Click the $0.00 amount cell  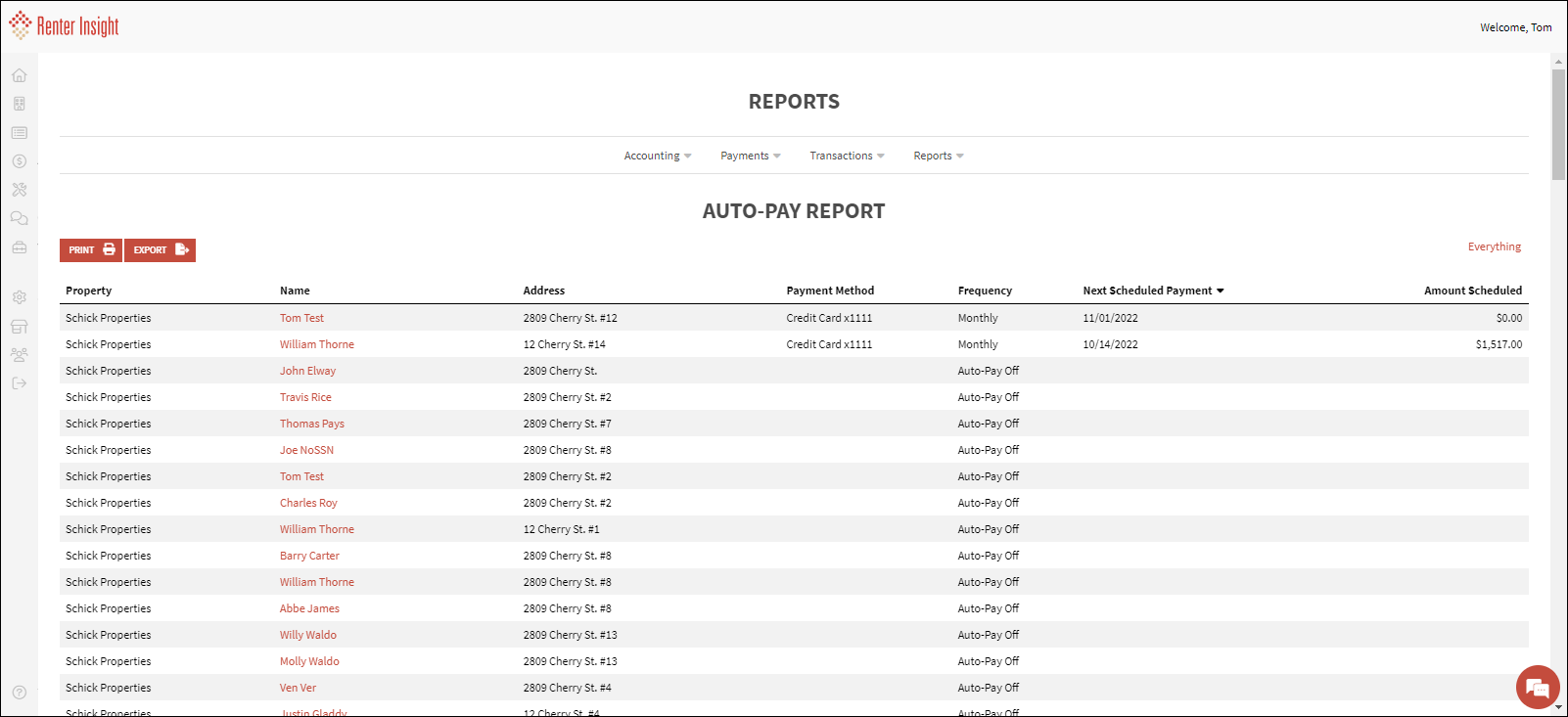coord(1509,318)
